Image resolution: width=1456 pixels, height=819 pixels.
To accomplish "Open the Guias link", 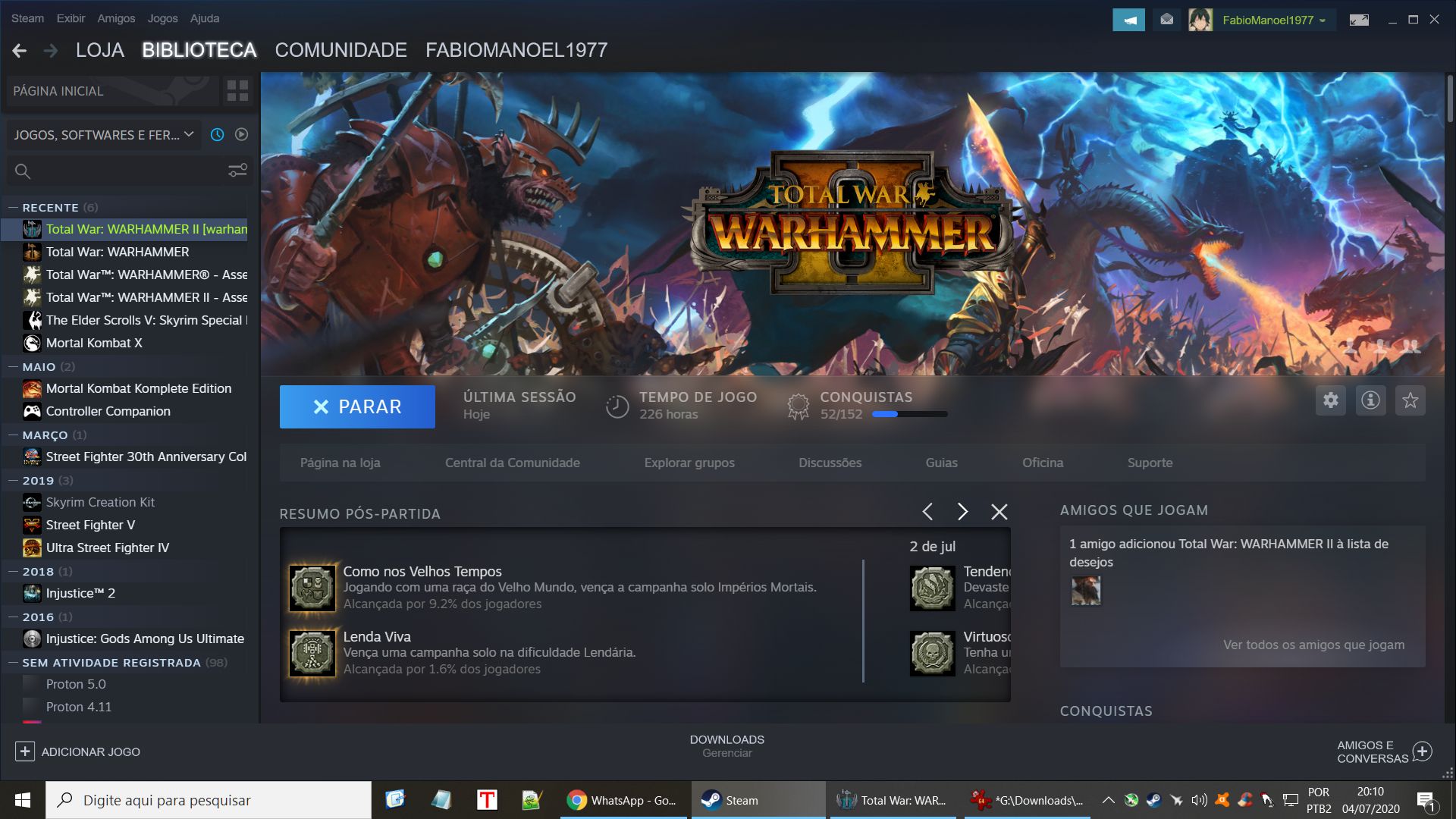I will point(941,463).
